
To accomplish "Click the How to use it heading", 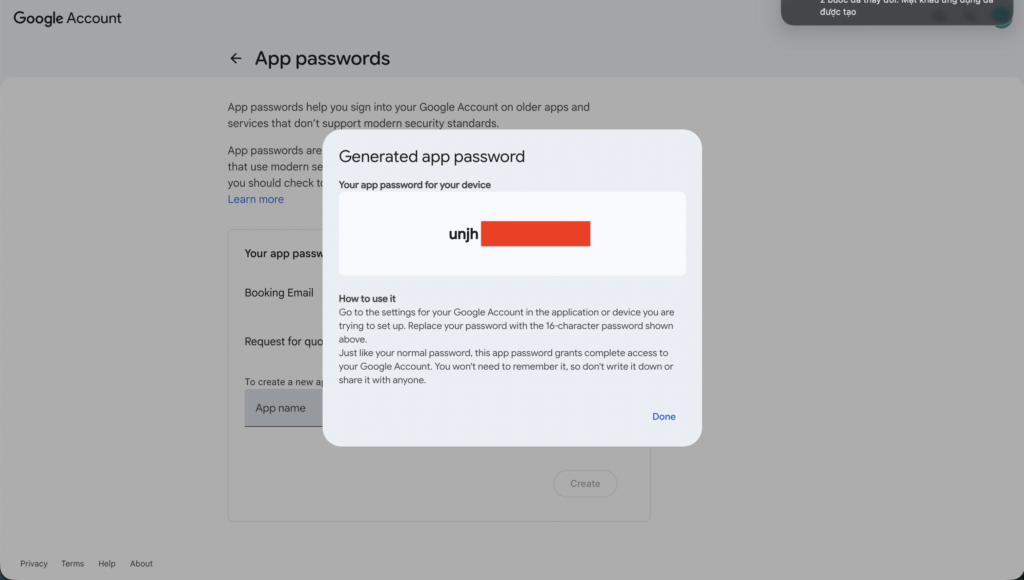I will [367, 299].
